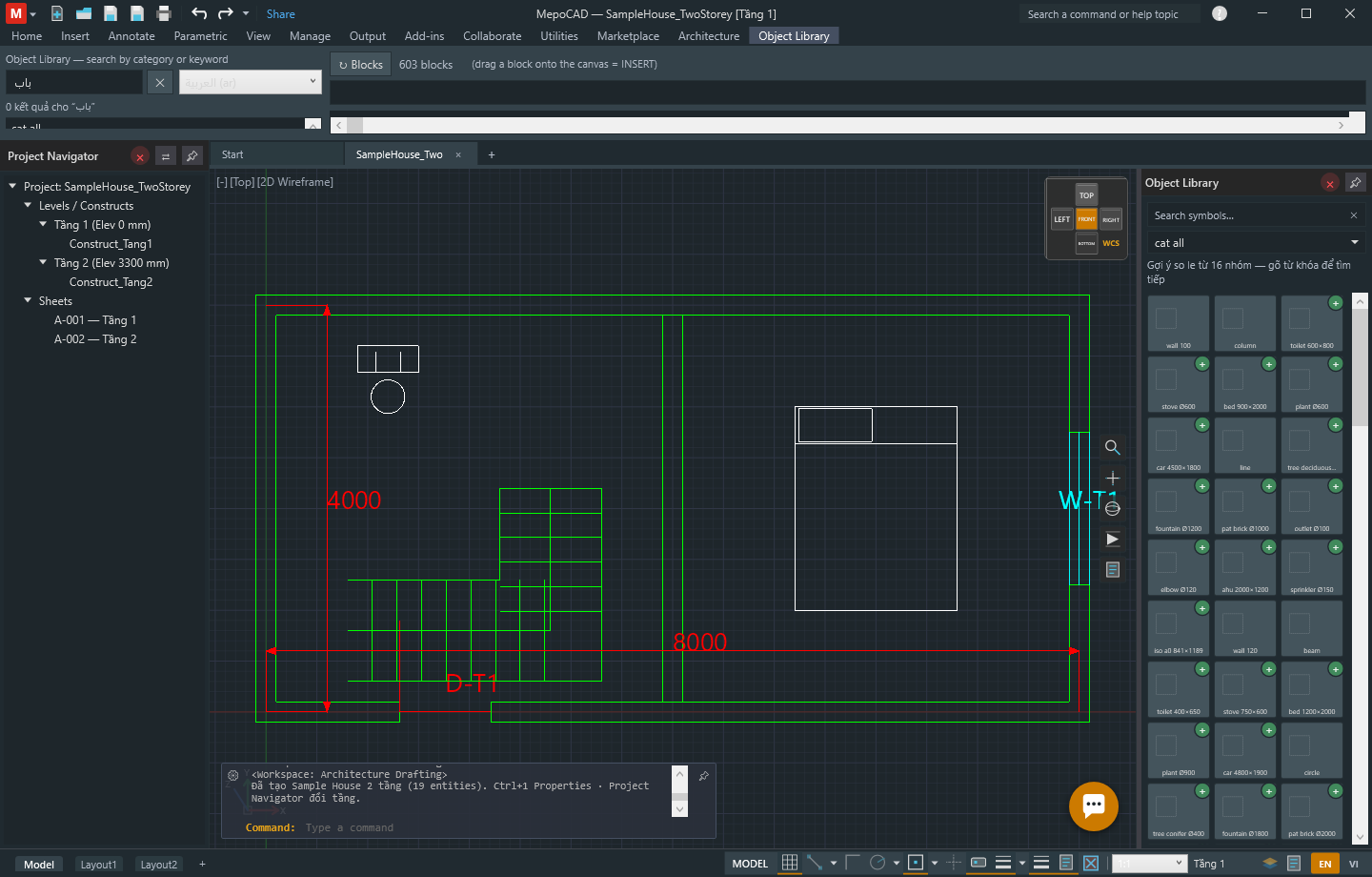
Task: Undo the last action
Action: pyautogui.click(x=199, y=13)
